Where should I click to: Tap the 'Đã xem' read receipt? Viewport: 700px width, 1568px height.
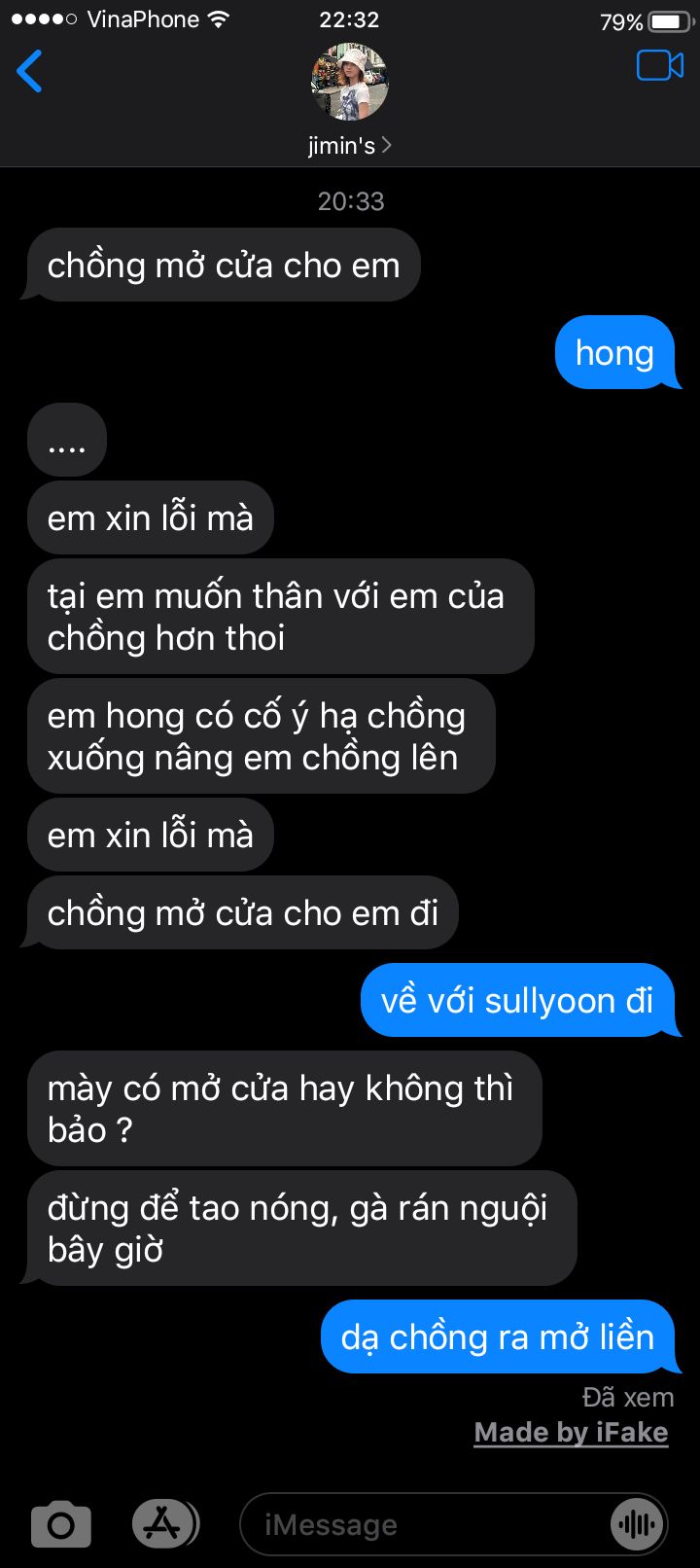click(628, 1398)
